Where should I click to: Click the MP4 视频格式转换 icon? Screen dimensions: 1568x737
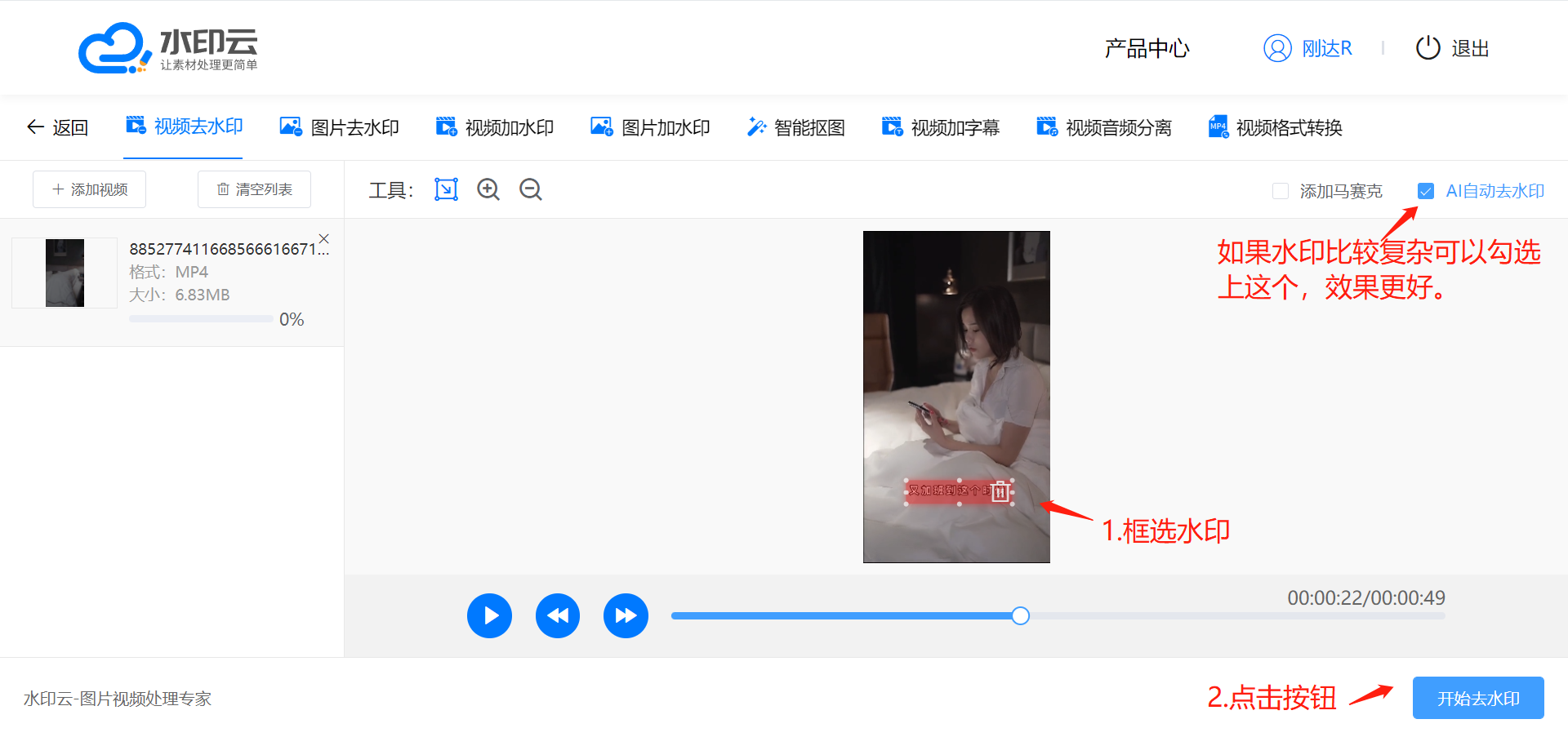pyautogui.click(x=1218, y=127)
